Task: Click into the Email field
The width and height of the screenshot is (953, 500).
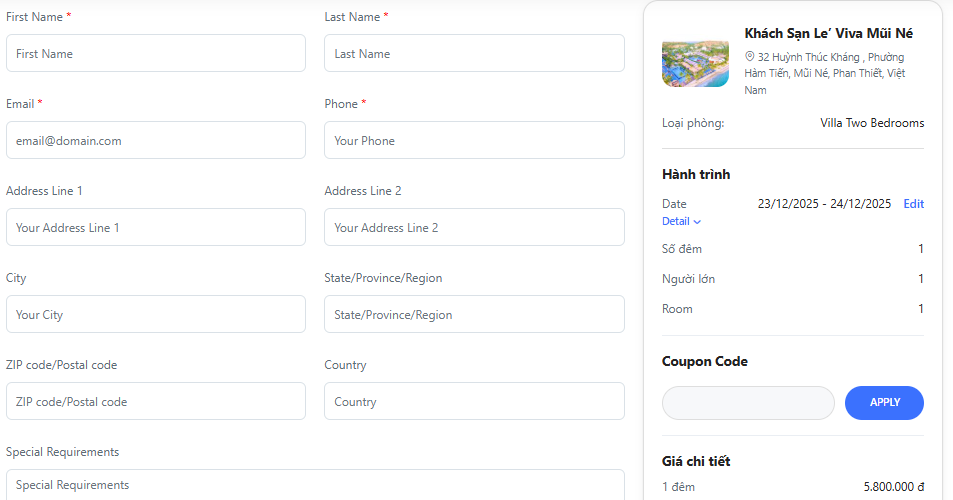Action: (x=155, y=141)
